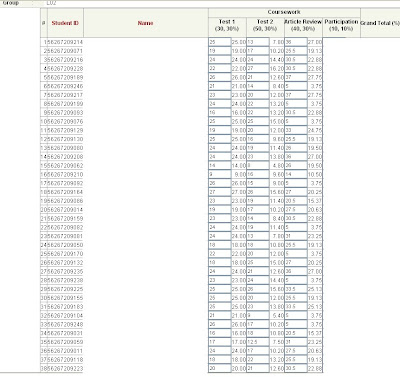Sort by the Name column header
400x377 pixels.
pos(145,23)
